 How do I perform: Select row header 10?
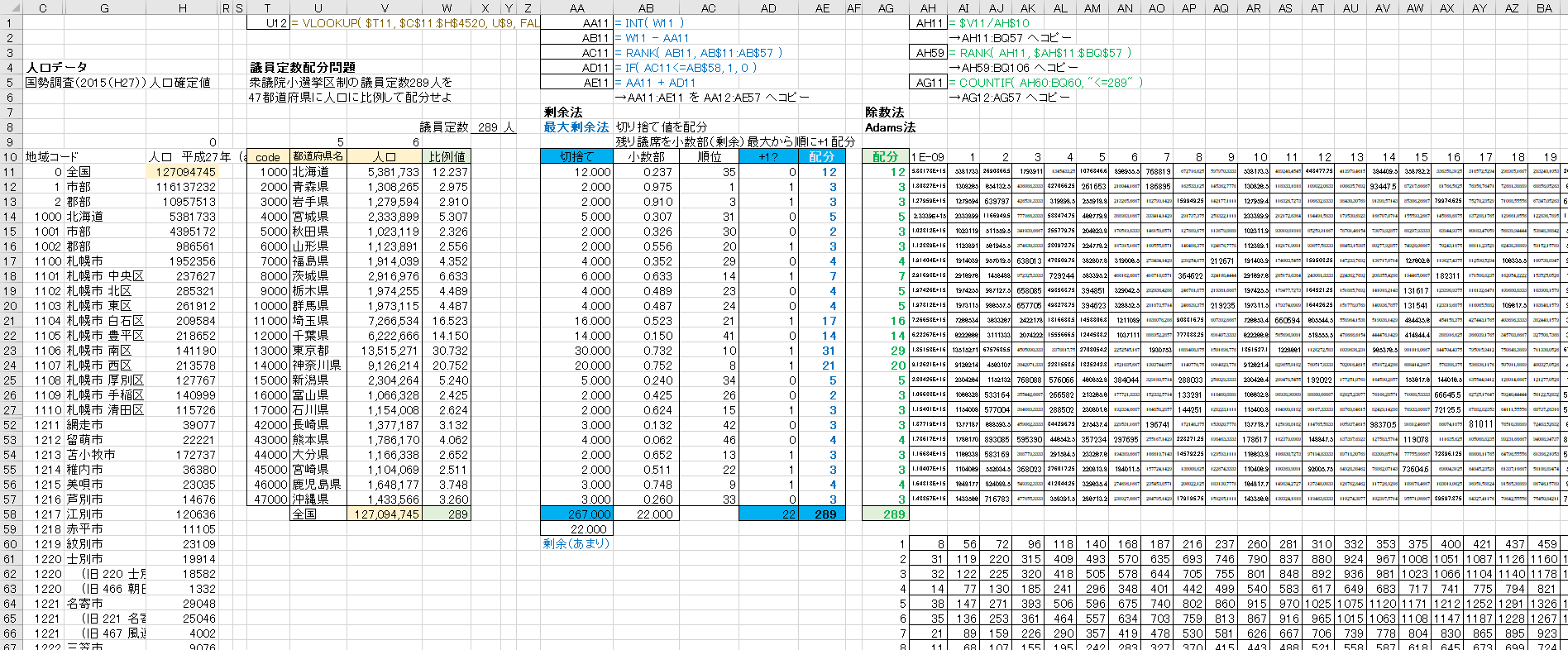pos(10,156)
